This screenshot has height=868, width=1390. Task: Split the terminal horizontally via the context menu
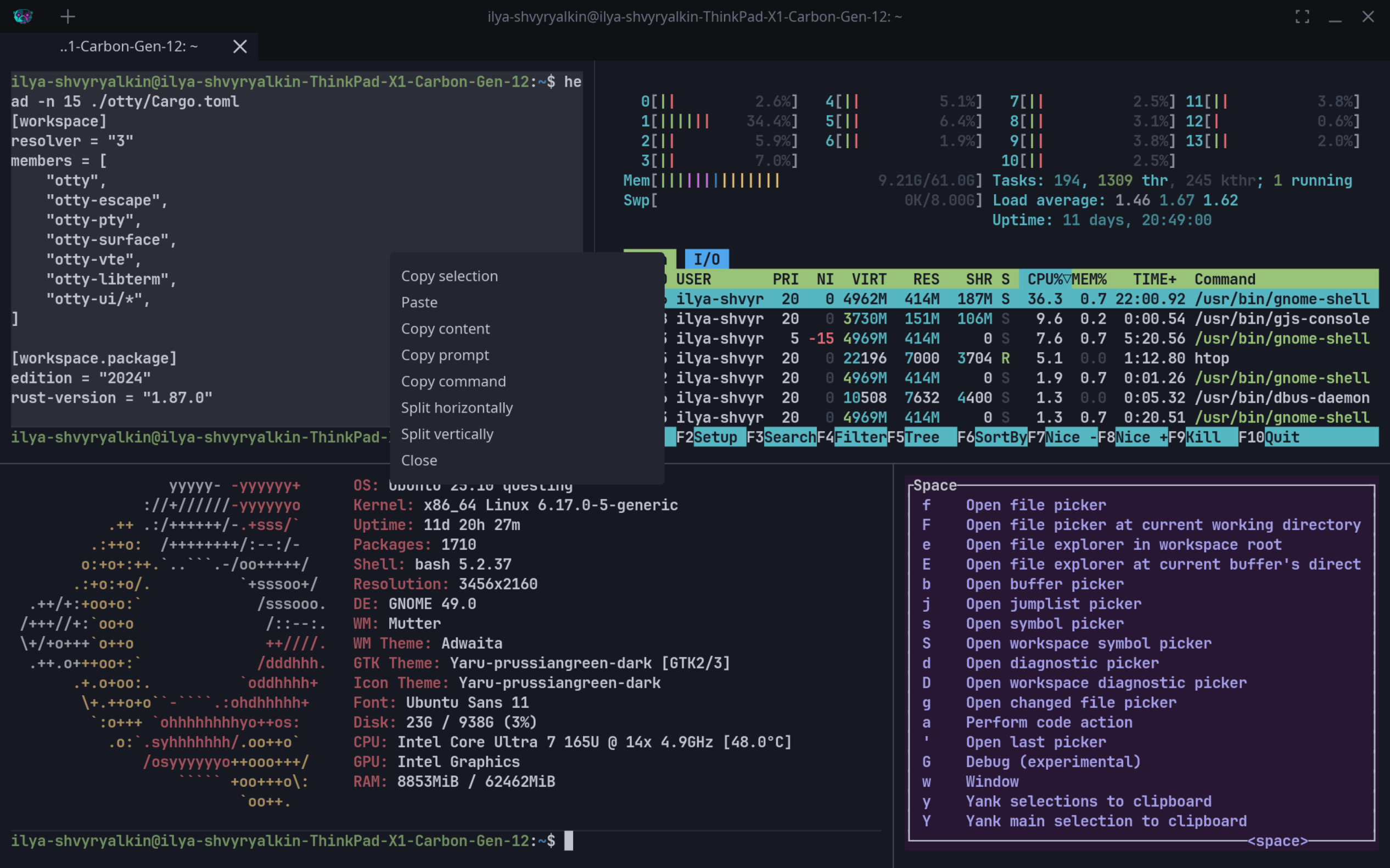(457, 407)
